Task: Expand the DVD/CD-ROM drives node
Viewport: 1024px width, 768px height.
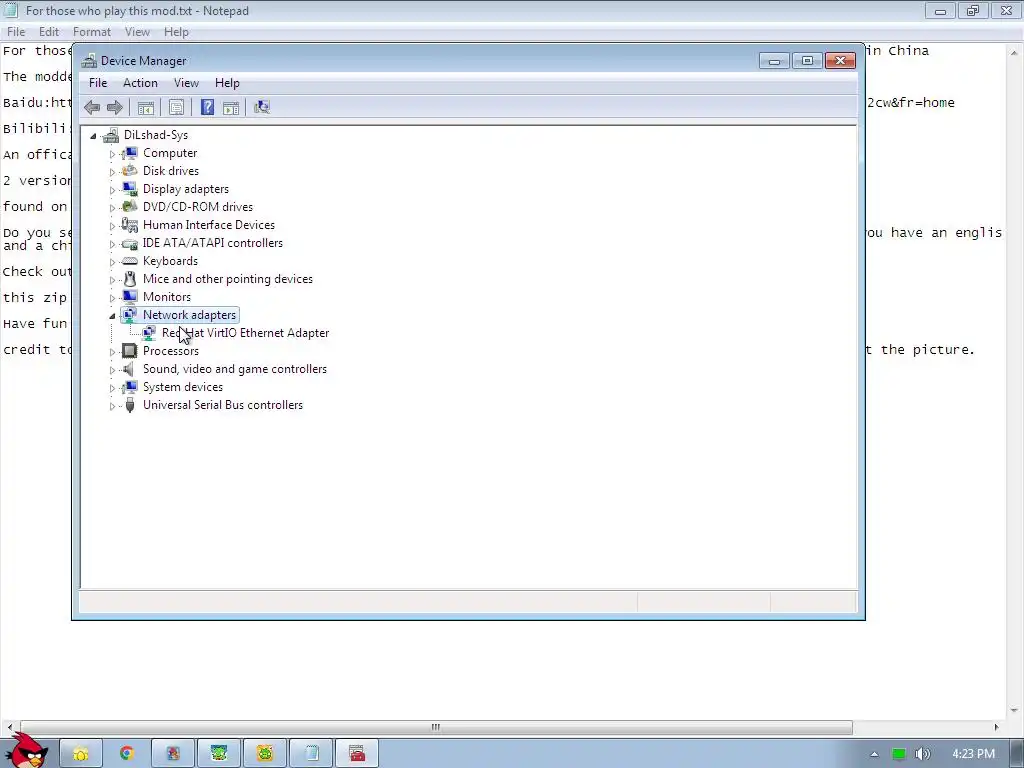Action: click(112, 208)
